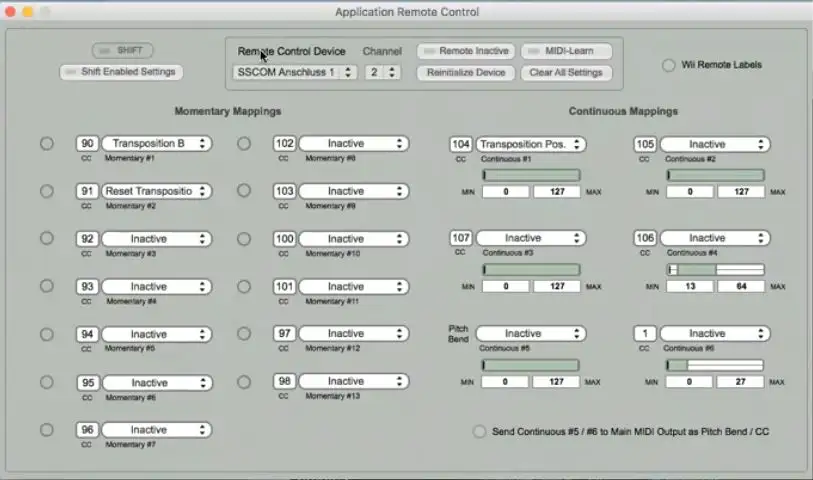The width and height of the screenshot is (813, 480).
Task: Select radio button for Momentary #8
Action: pyautogui.click(x=244, y=144)
